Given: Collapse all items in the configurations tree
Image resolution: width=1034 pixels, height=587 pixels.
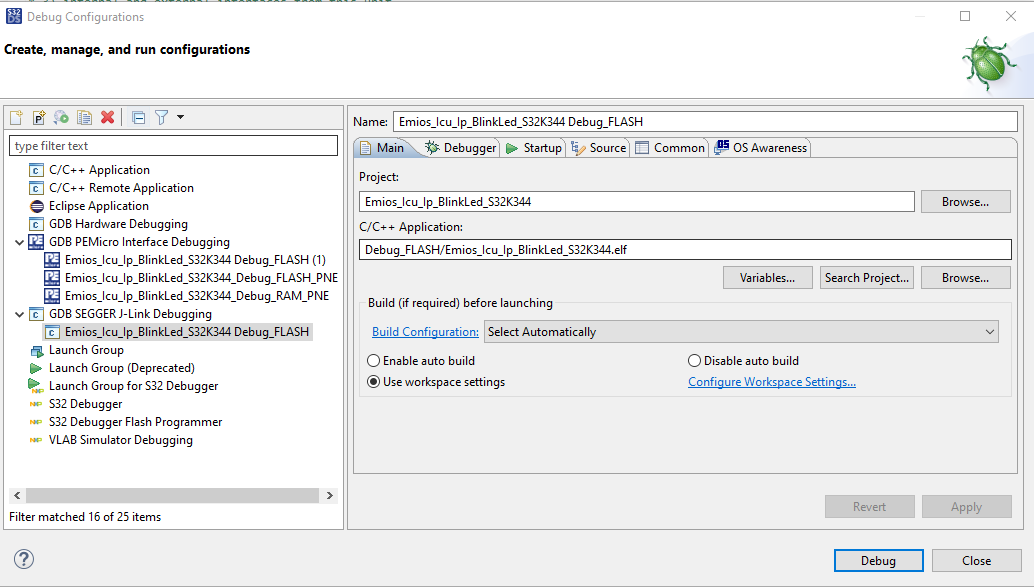Looking at the screenshot, I should [x=137, y=117].
